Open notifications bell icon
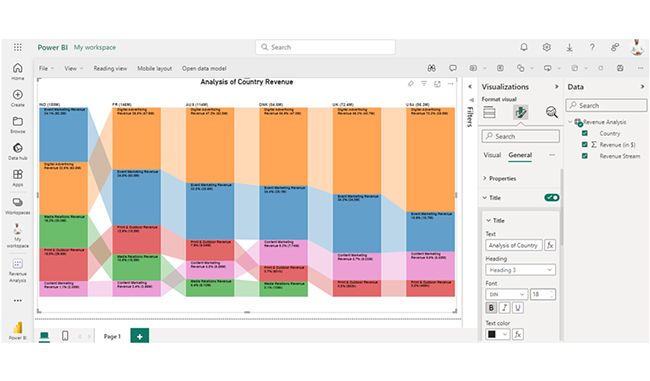The height and width of the screenshot is (381, 650). click(524, 47)
